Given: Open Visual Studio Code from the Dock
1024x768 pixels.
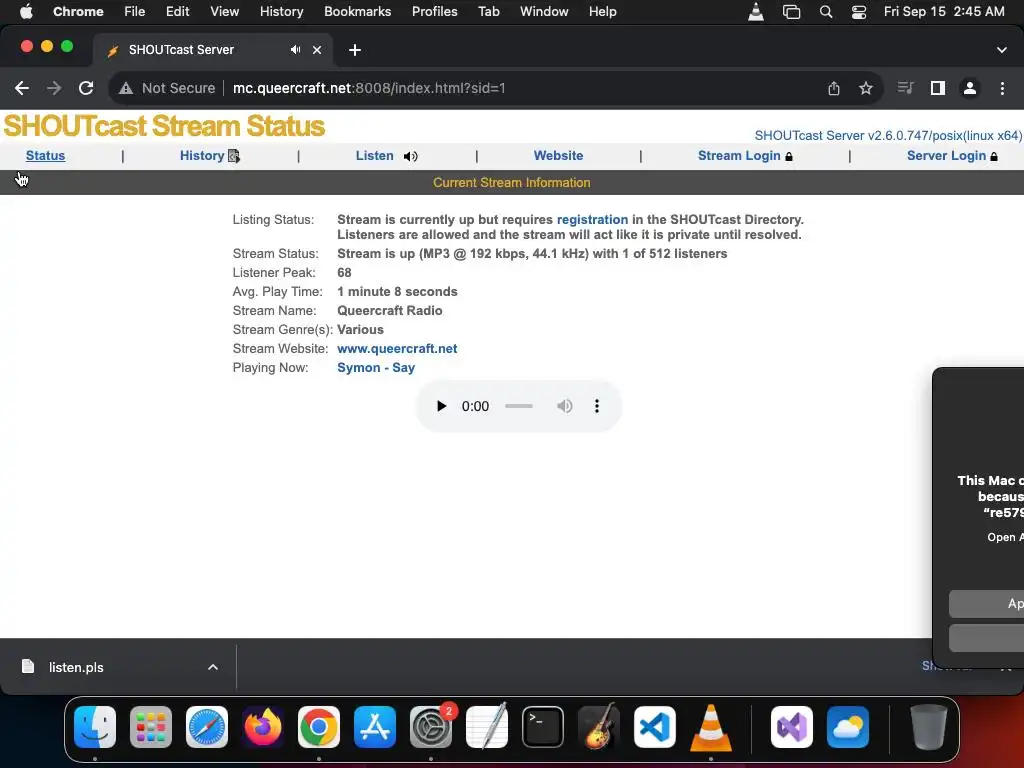Looking at the screenshot, I should (x=655, y=727).
